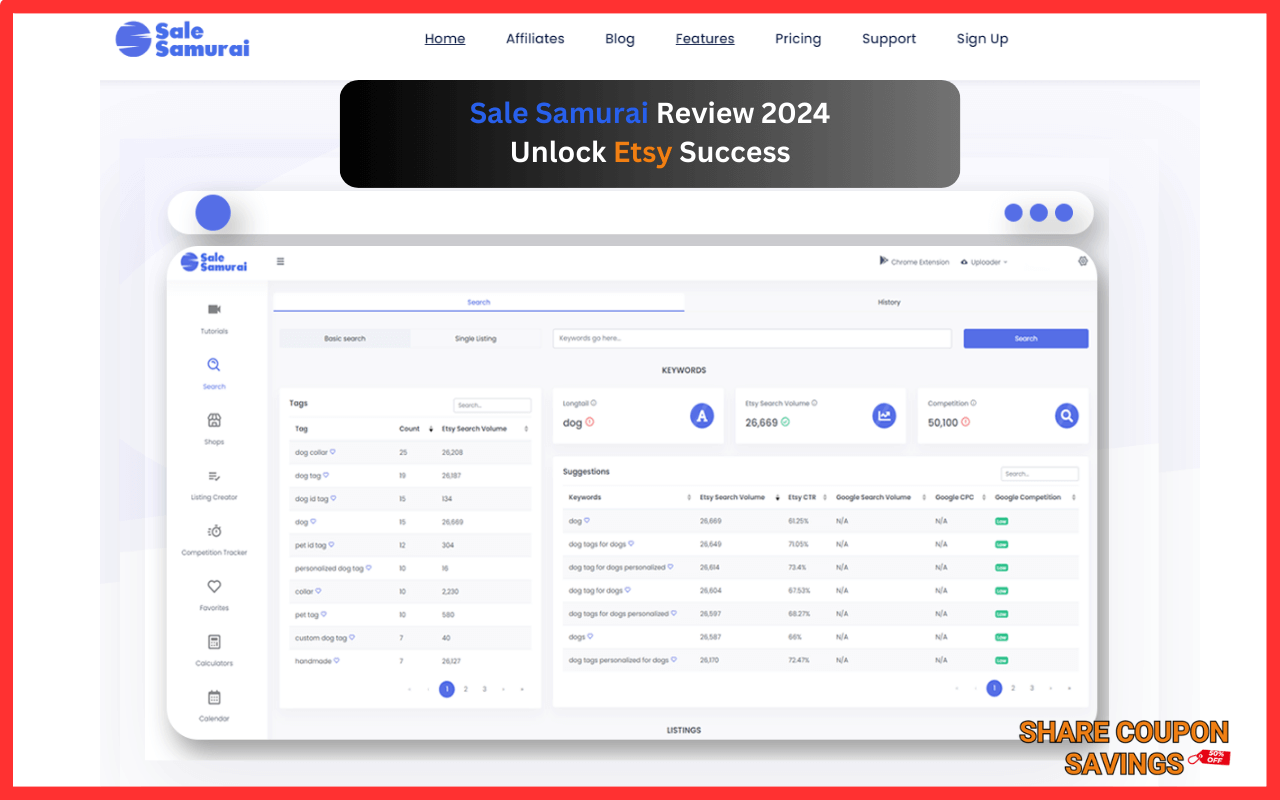The height and width of the screenshot is (800, 1280).
Task: Click the Suggestions panel search box
Action: [x=1040, y=474]
